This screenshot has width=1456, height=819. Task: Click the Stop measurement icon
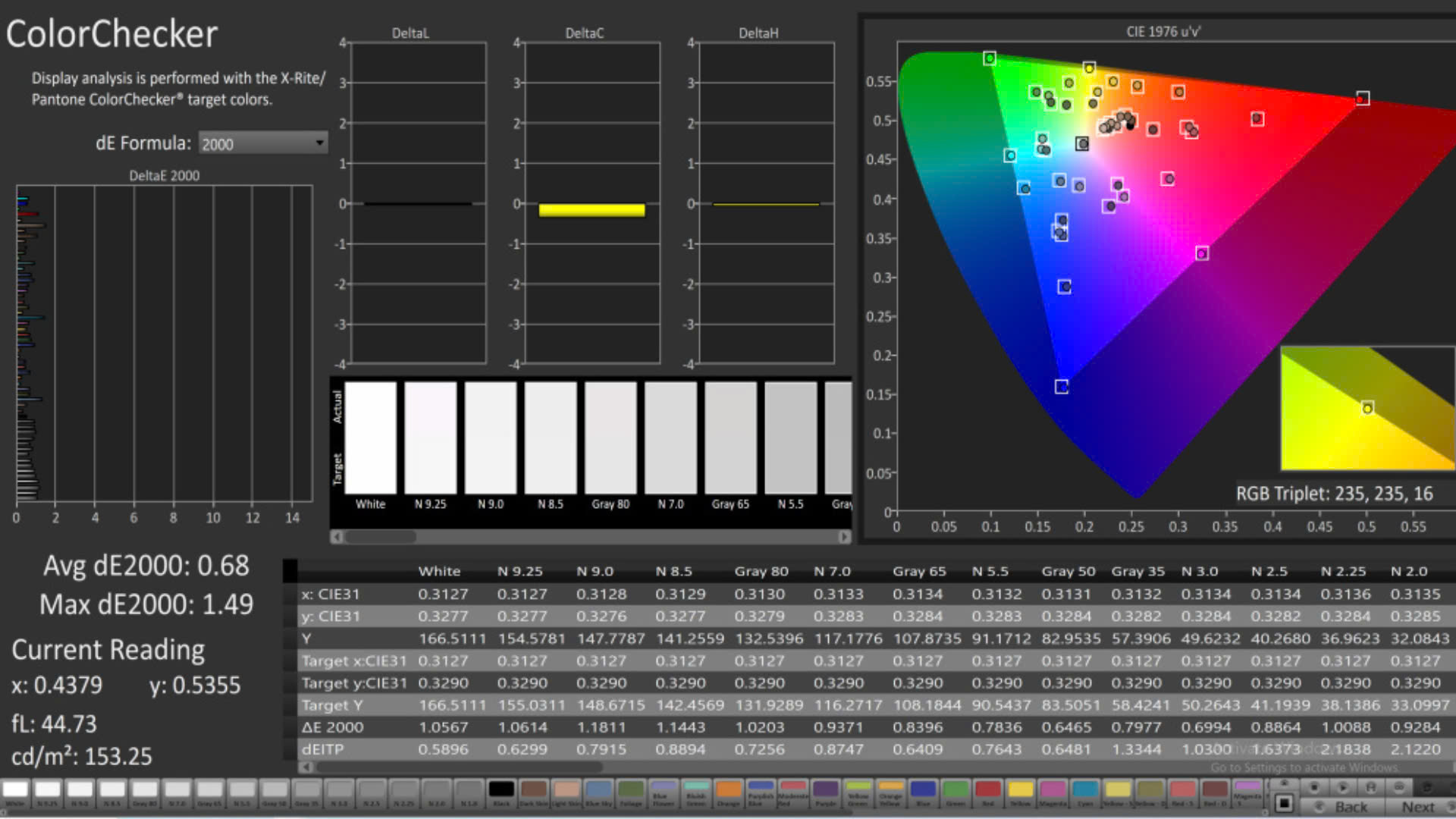coord(1314,787)
